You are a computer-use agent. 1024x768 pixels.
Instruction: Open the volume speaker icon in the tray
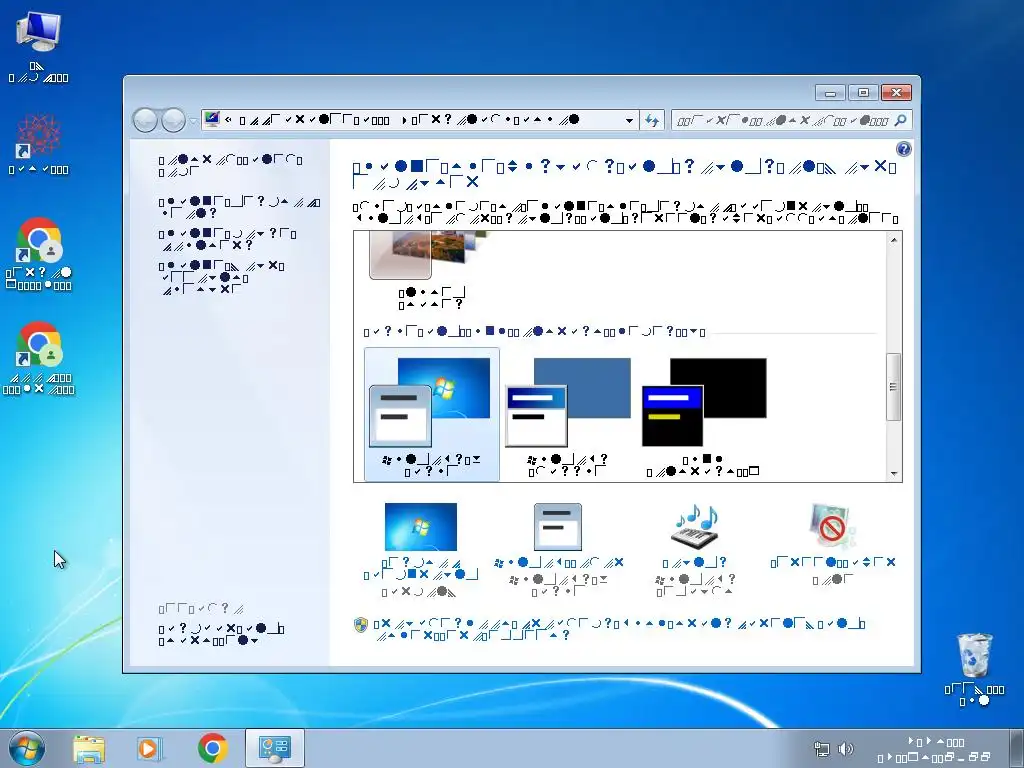pyautogui.click(x=846, y=749)
